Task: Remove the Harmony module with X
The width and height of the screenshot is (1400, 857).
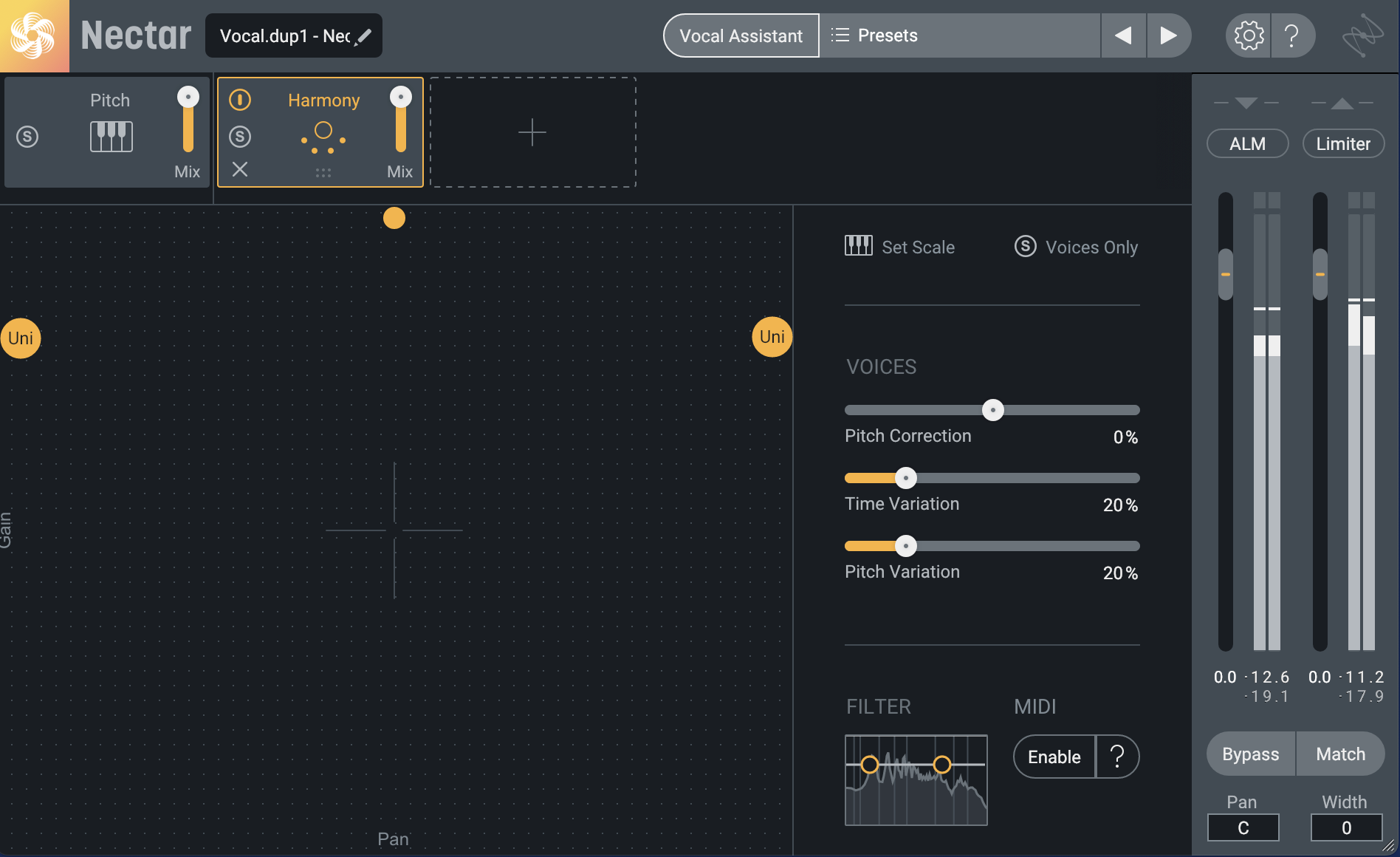Action: 240,169
